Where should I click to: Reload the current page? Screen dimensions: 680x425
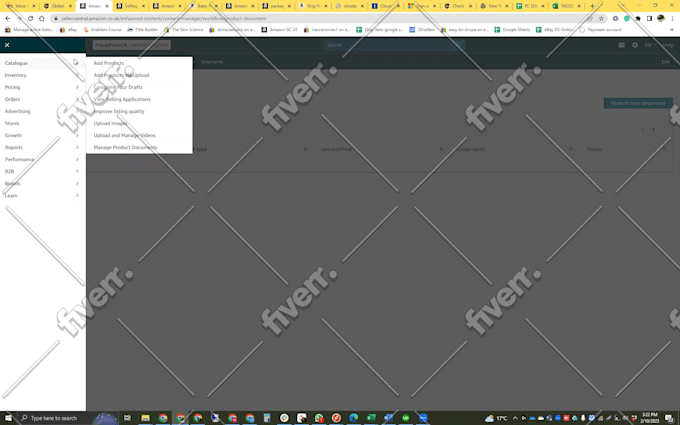click(x=30, y=19)
